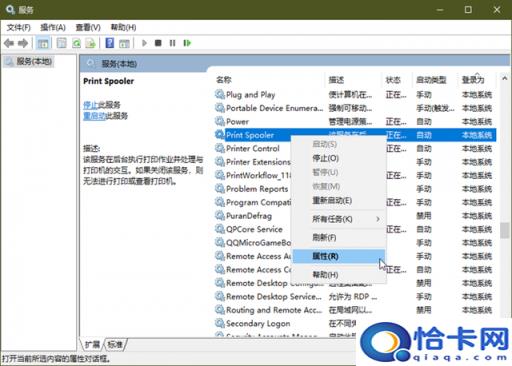Select the Remote Desktop Services row
The width and height of the screenshot is (512, 366).
pos(355,296)
